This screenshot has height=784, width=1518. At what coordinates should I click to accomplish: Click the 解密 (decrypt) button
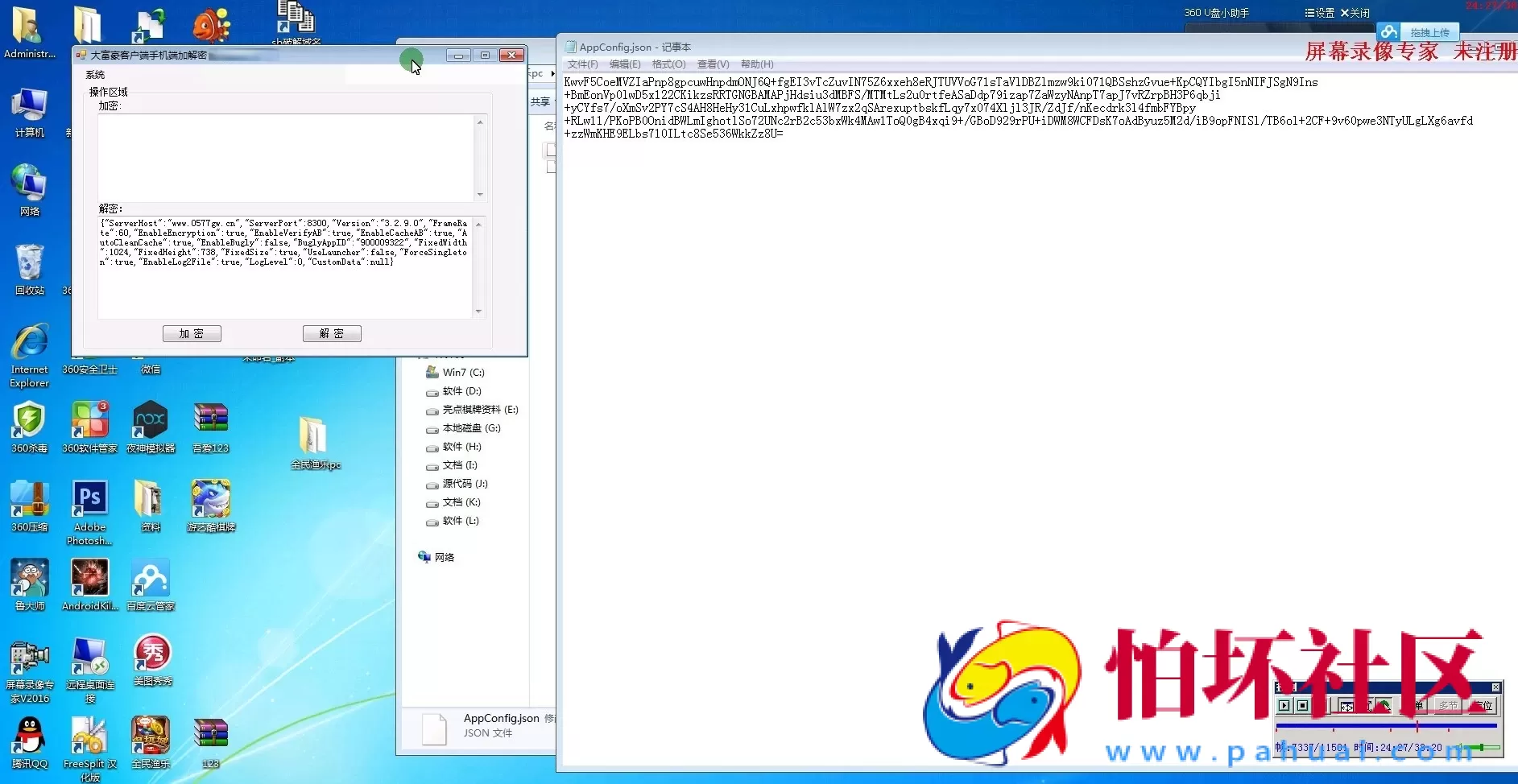(332, 333)
